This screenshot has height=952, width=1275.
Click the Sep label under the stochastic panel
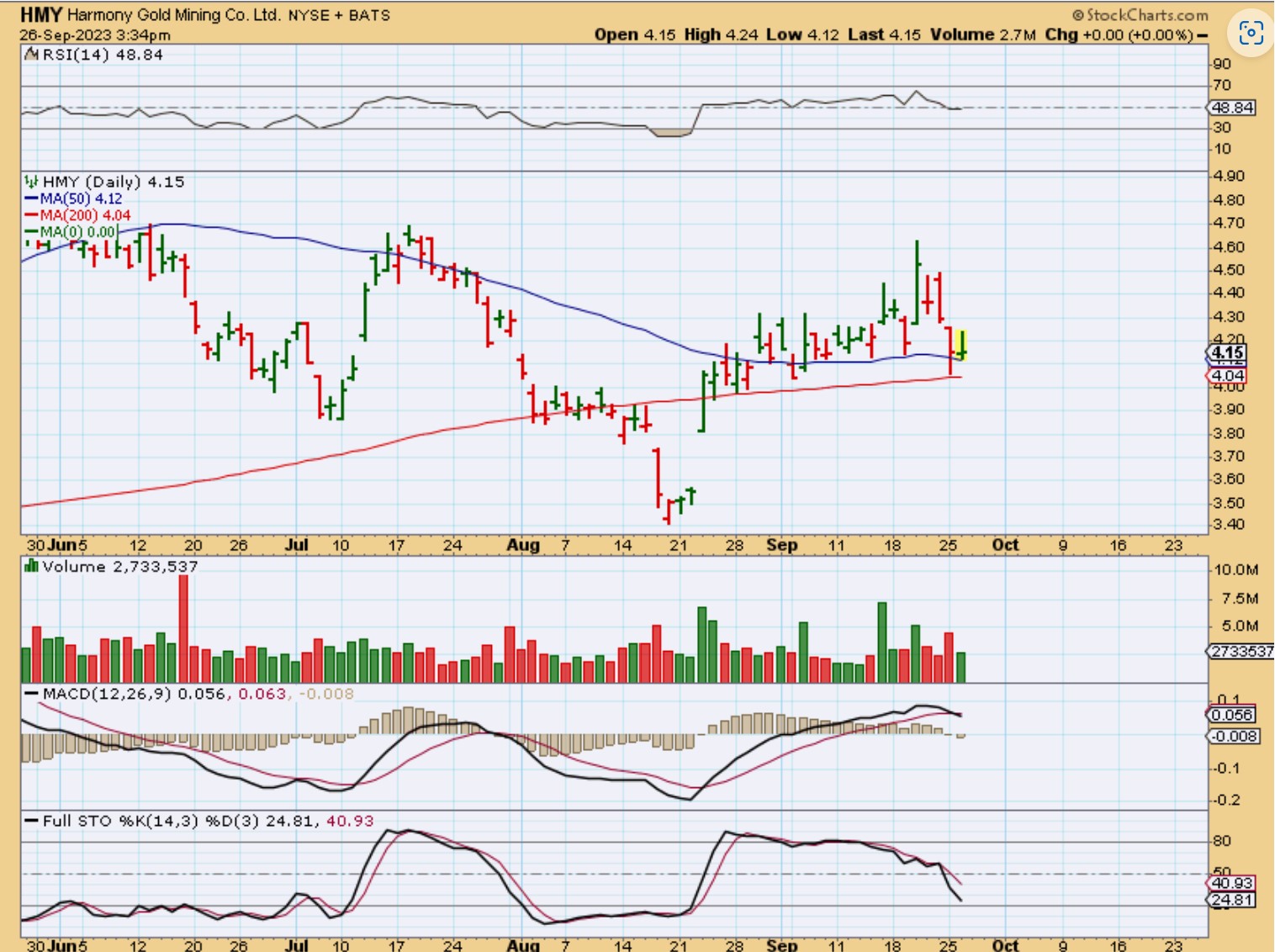(x=782, y=944)
